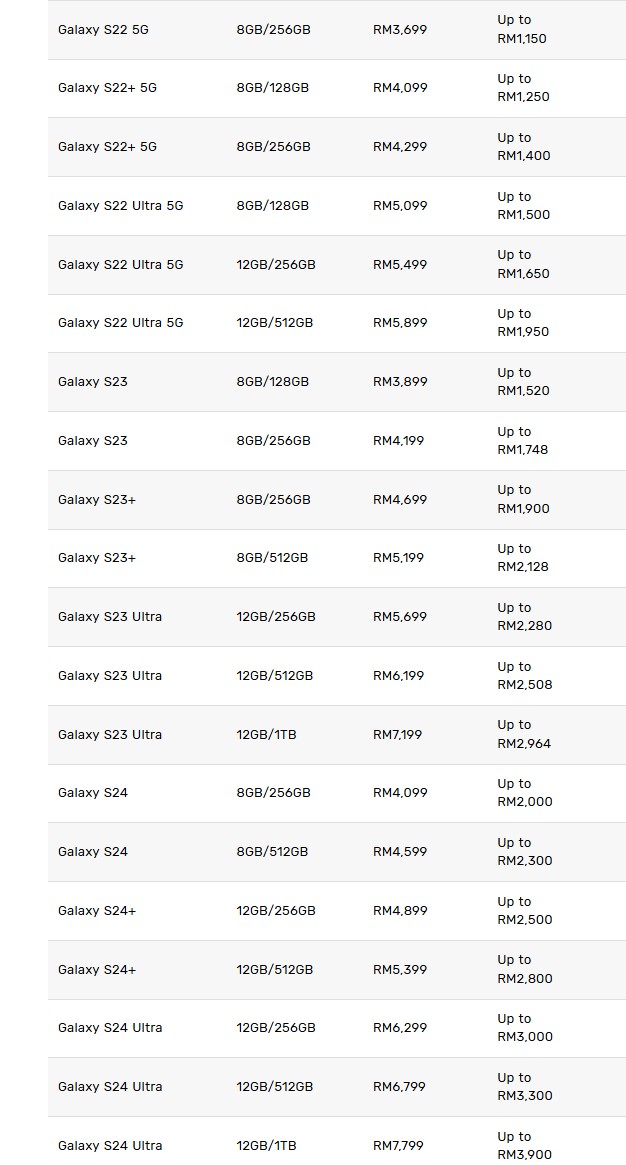Select the RM7,799 Galaxy S24 Ultra price
The height and width of the screenshot is (1165, 626).
click(x=400, y=1145)
